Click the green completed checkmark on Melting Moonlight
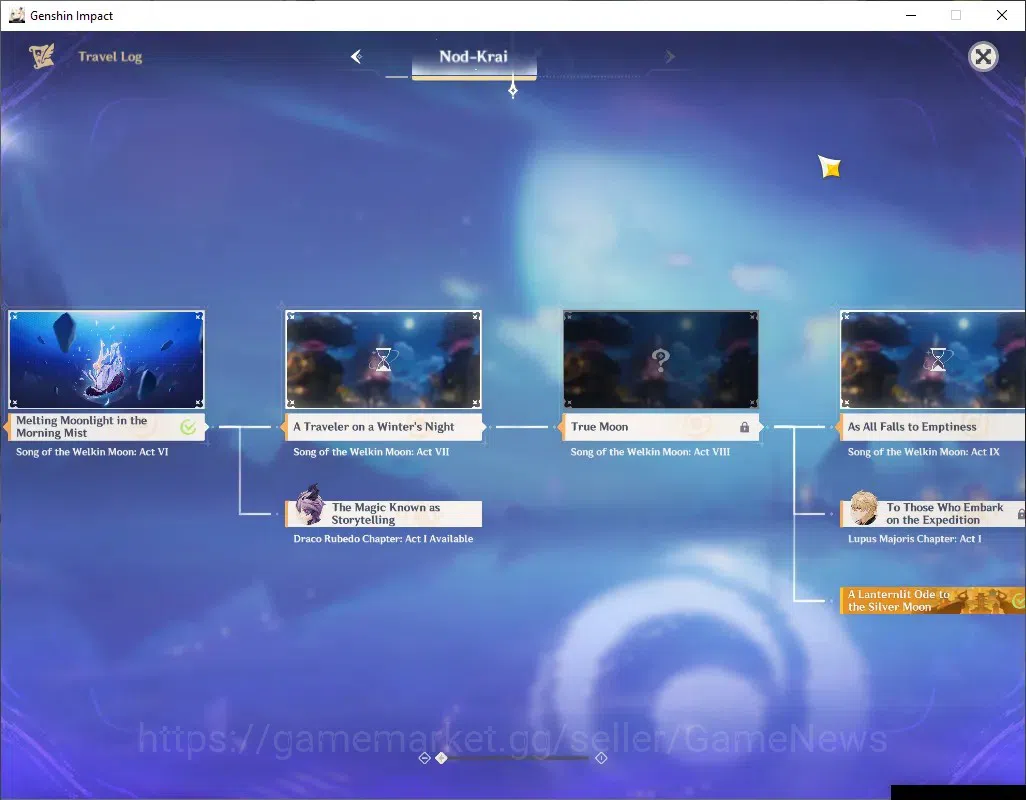This screenshot has width=1026, height=800. pos(188,427)
